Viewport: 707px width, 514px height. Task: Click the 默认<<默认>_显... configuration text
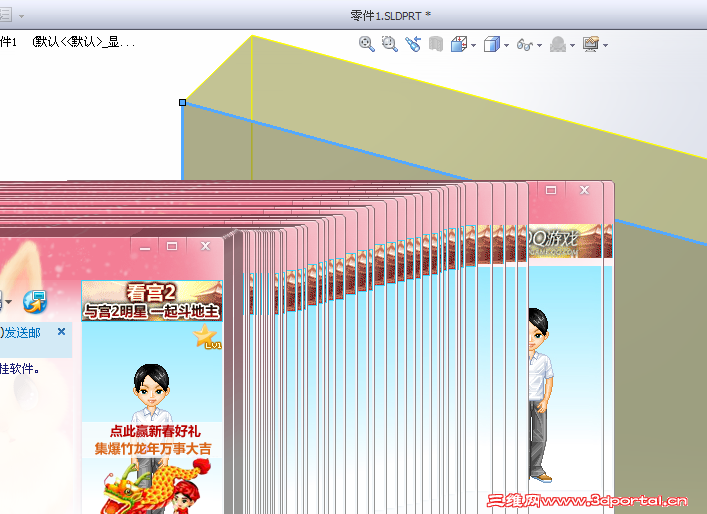point(83,42)
